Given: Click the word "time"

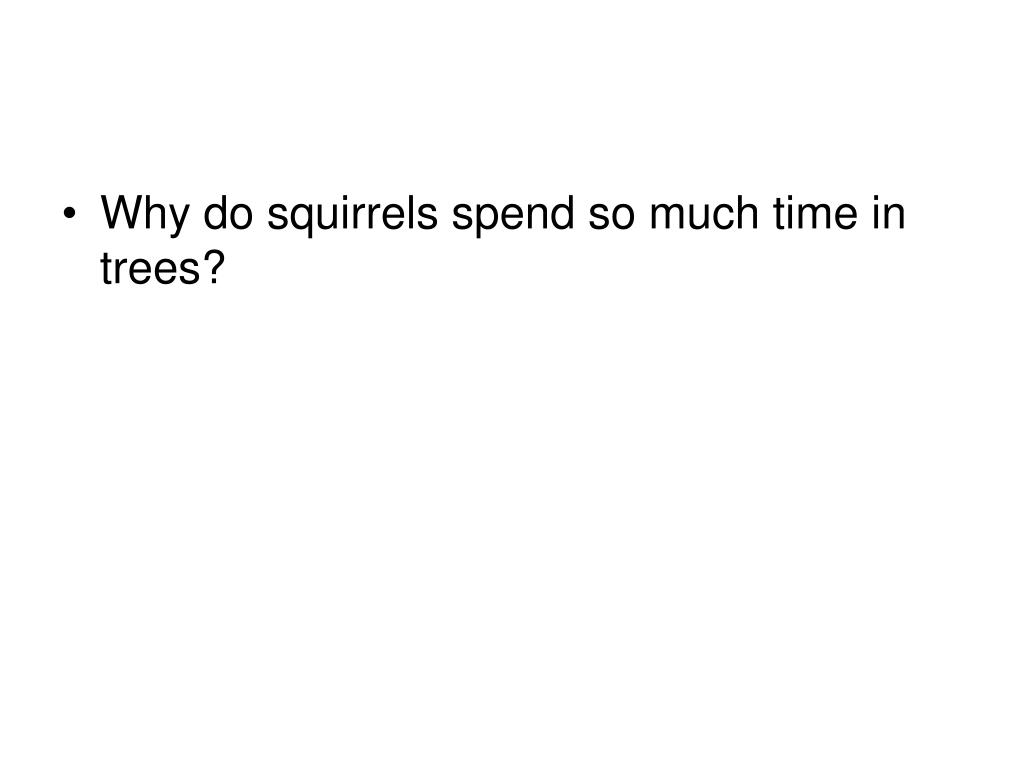Looking at the screenshot, I should (x=816, y=212).
